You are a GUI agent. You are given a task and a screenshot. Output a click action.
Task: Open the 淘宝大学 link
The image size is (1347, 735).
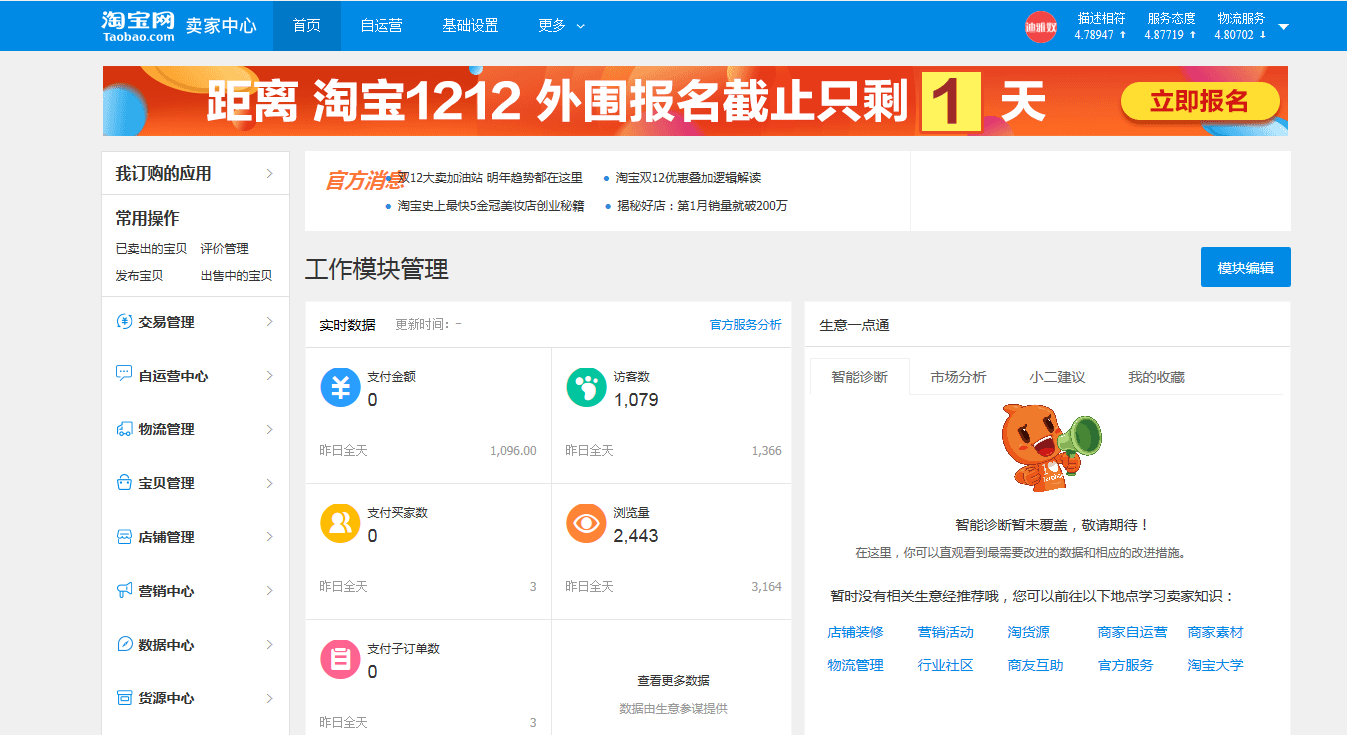click(1215, 665)
